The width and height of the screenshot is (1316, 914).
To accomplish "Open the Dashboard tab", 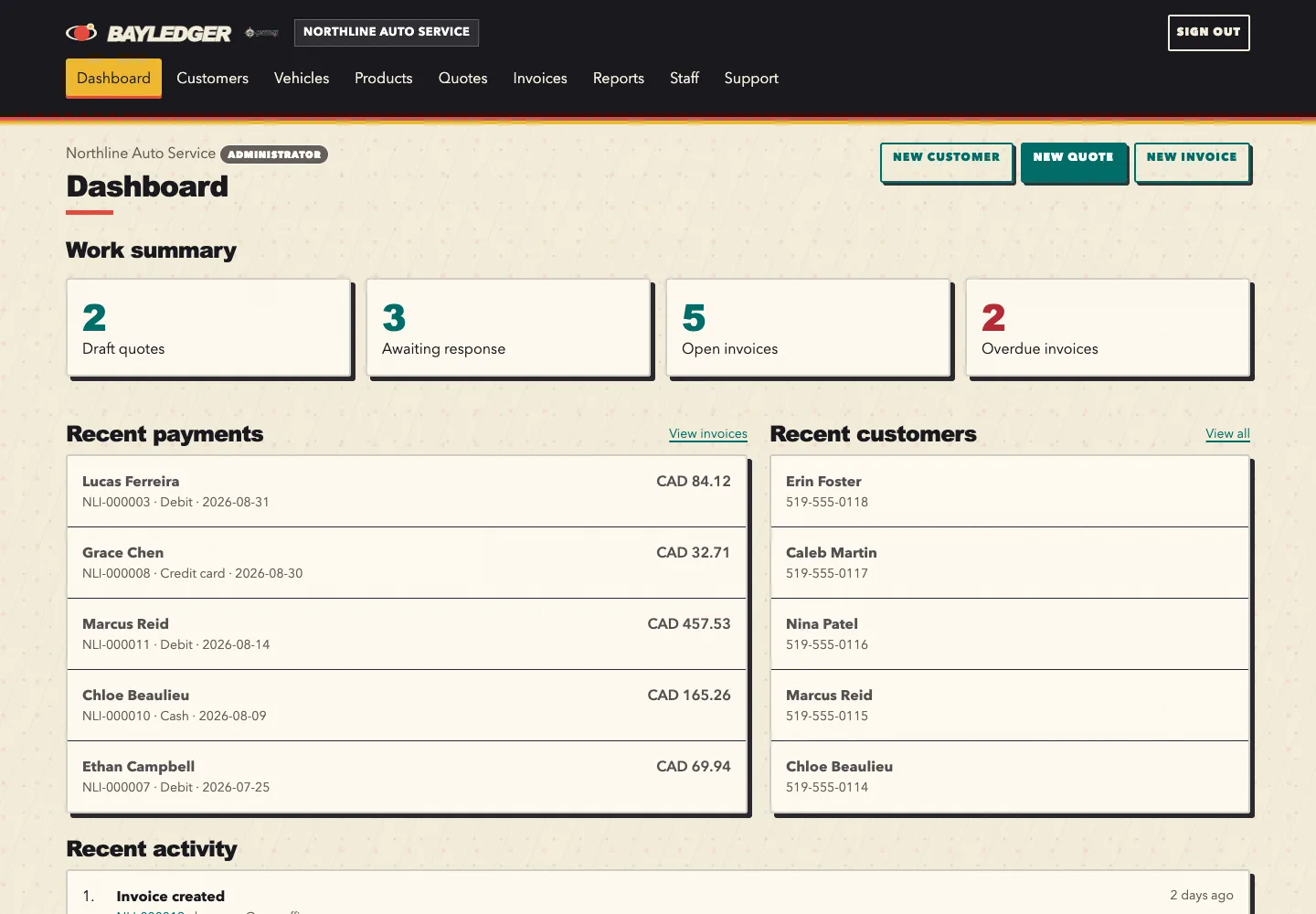I will 113,79.
